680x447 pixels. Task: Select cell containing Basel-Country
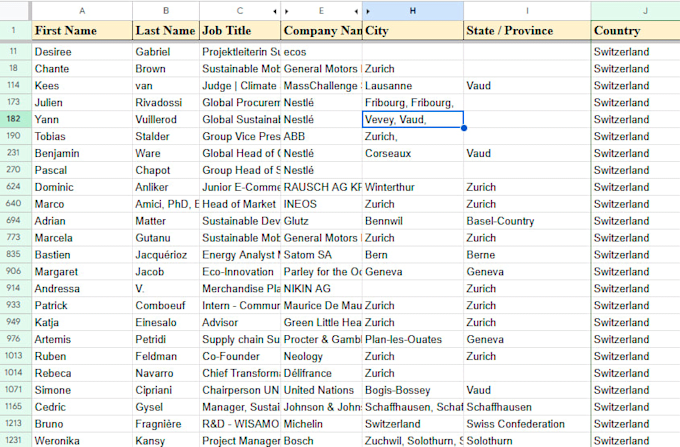pos(527,221)
